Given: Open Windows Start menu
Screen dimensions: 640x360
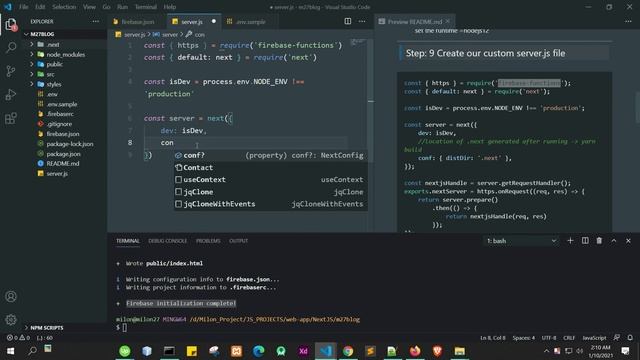Looking at the screenshot, I should [x=11, y=351].
